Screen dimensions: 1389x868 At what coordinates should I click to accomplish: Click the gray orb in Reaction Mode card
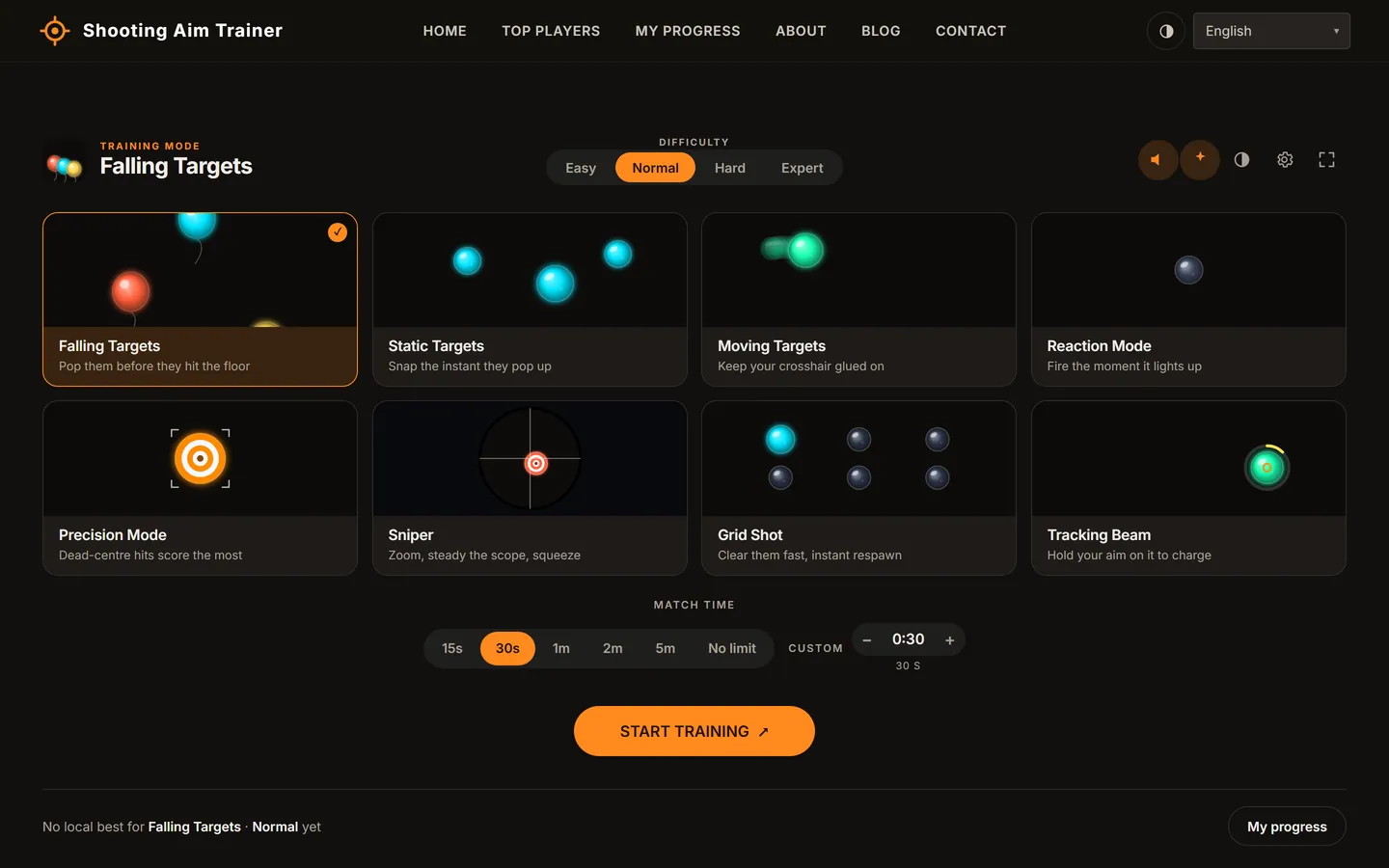[1188, 270]
